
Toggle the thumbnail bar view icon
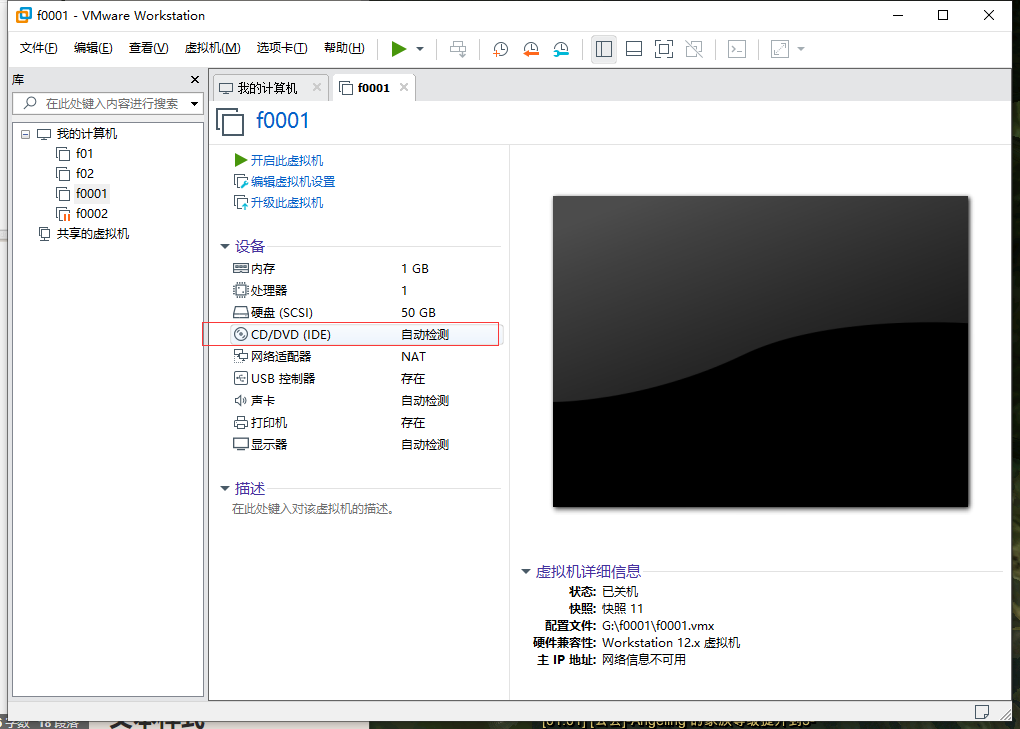click(634, 49)
